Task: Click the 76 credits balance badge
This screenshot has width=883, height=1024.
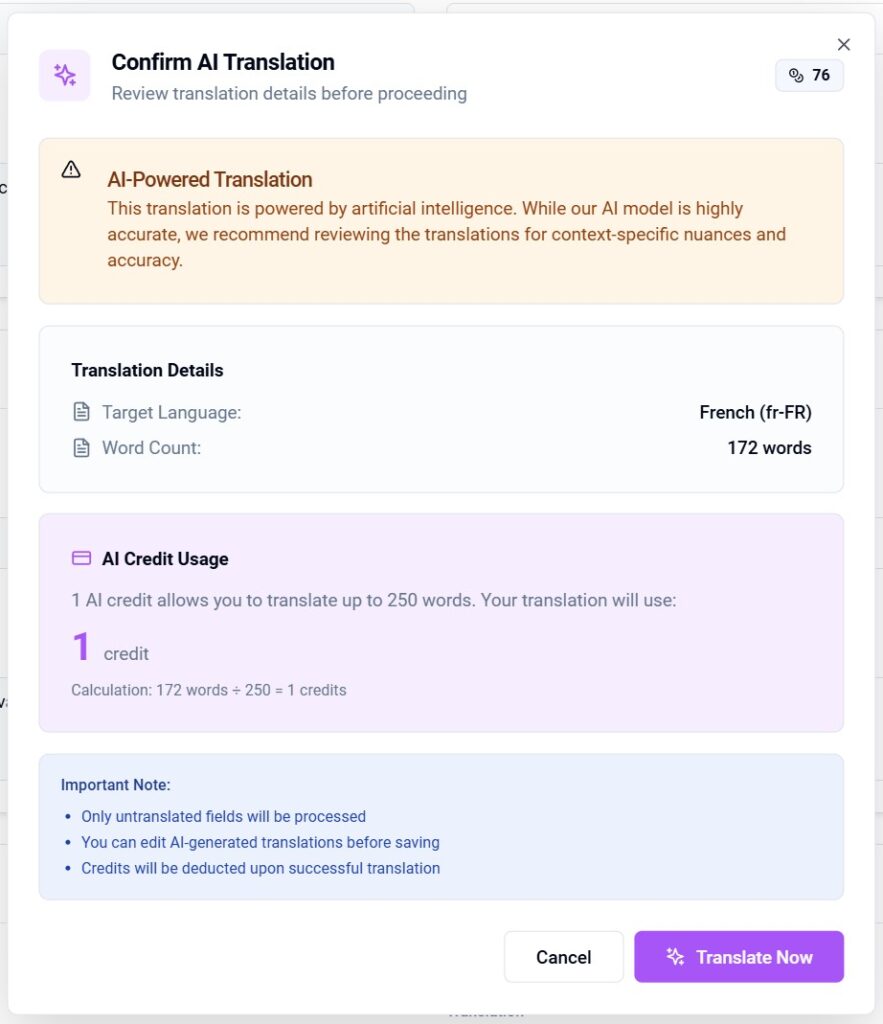Action: [809, 76]
